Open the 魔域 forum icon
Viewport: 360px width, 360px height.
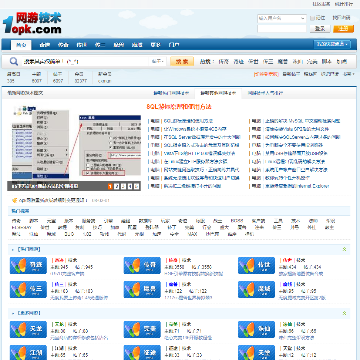click(x=256, y=289)
